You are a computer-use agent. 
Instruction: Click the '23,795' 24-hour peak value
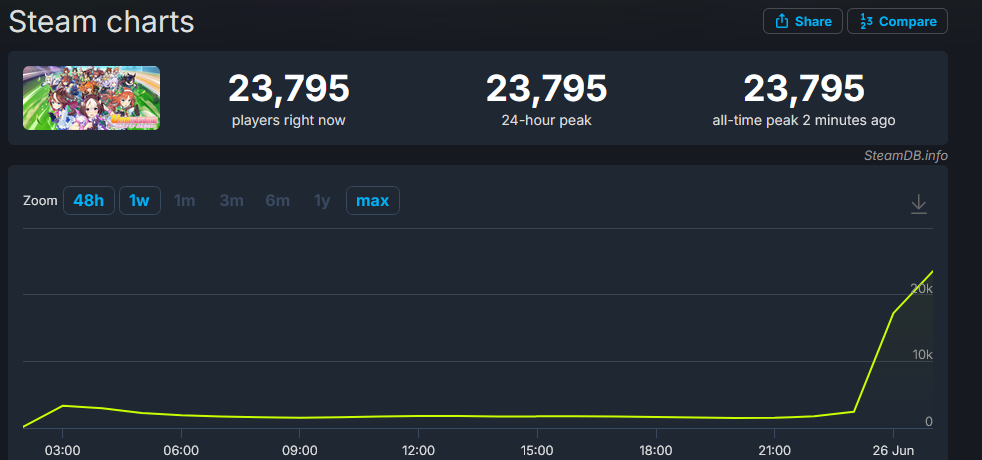point(547,88)
